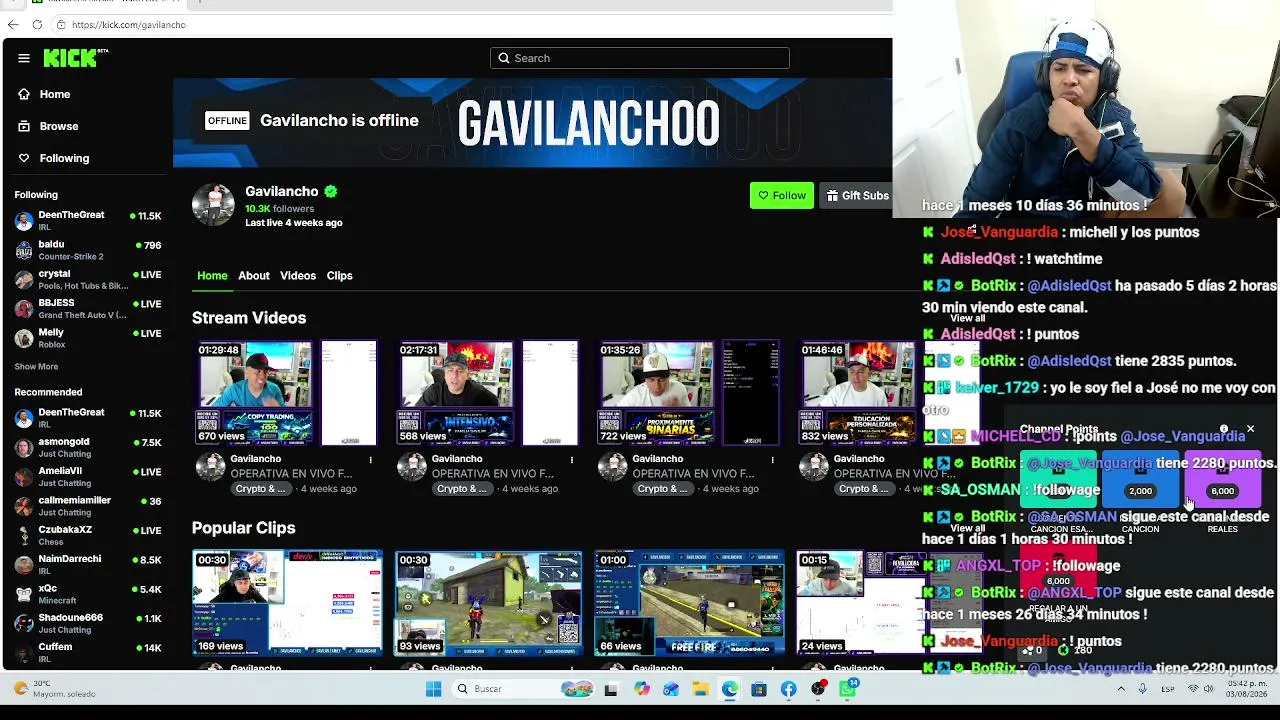Screen dimensions: 1280x720
Task: Click the Kick logo
Action: [x=75, y=58]
